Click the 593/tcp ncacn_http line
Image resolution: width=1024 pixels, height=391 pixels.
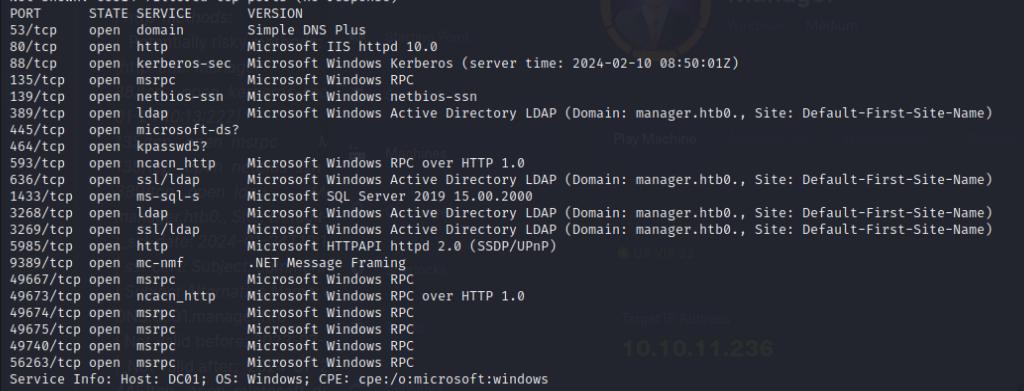(x=267, y=163)
